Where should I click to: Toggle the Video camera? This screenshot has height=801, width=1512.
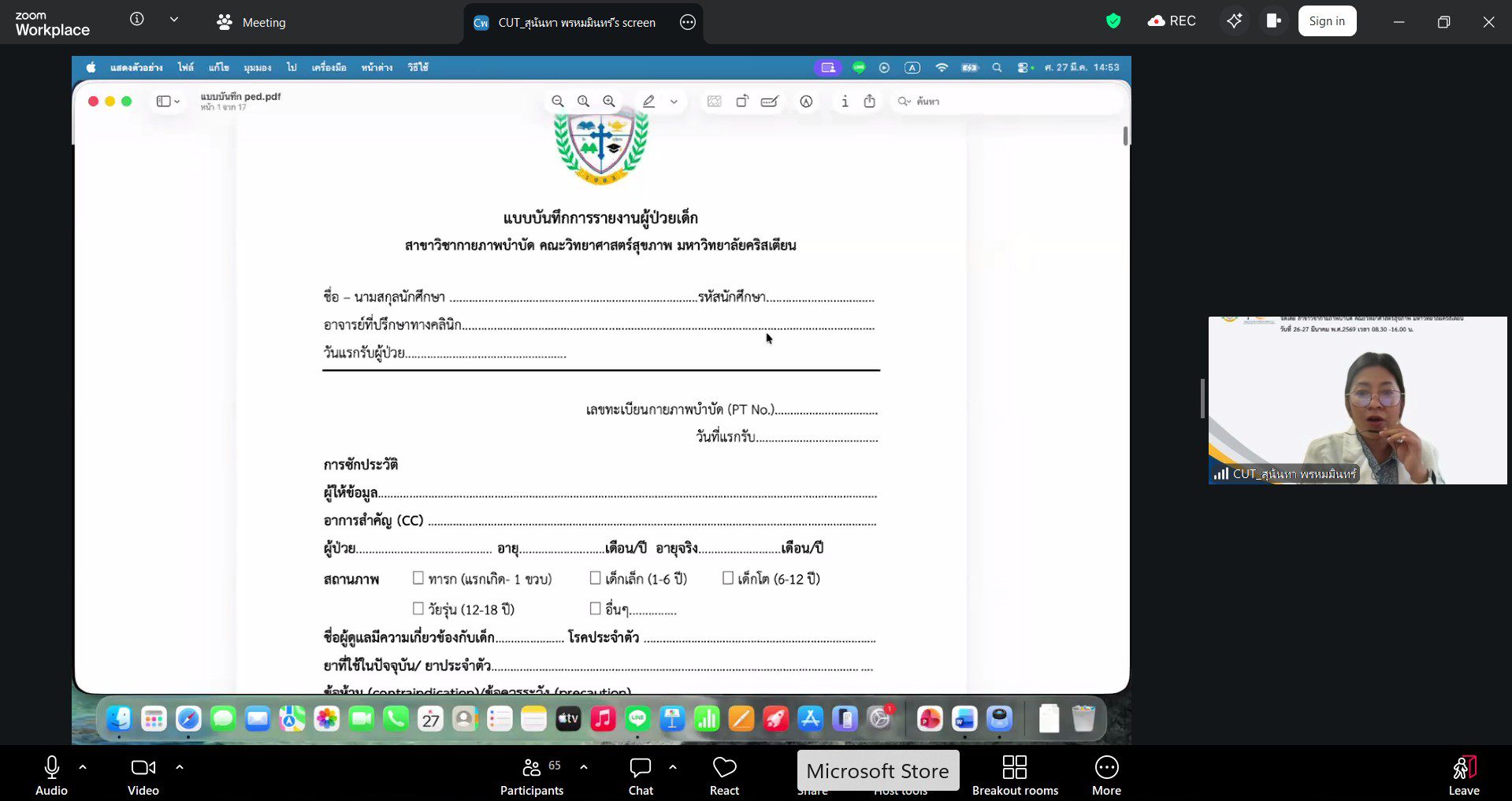[143, 776]
